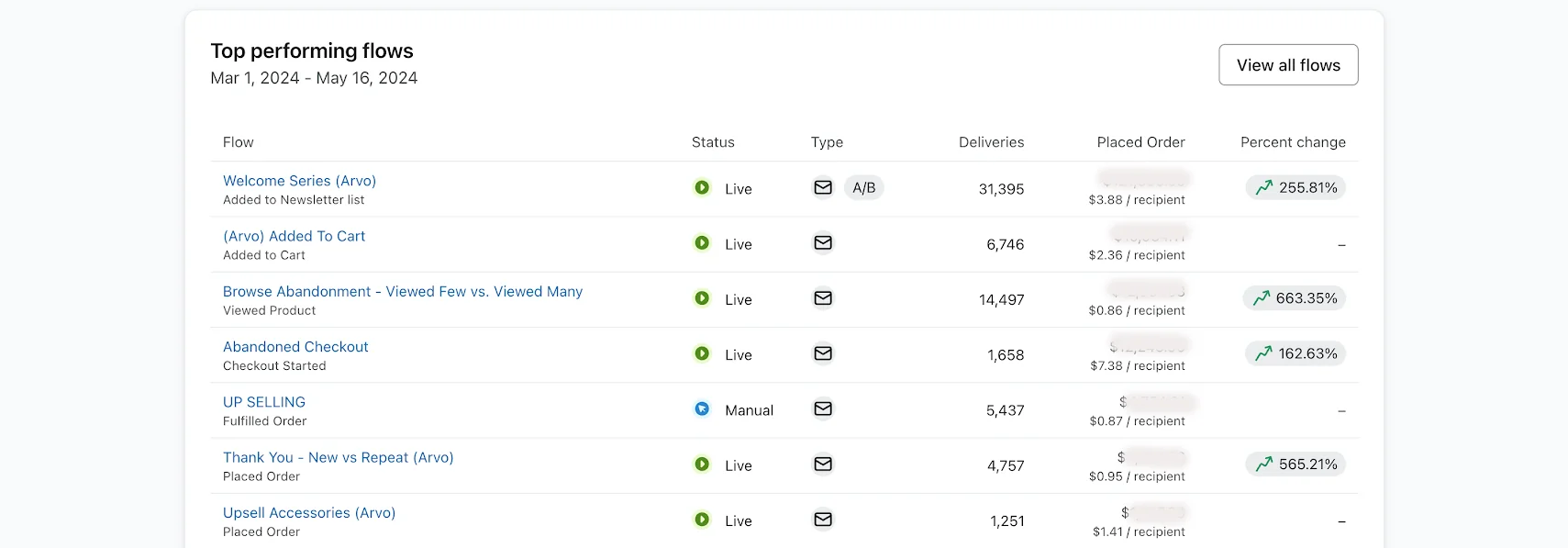The height and width of the screenshot is (548, 1568).
Task: Click the green Live icon for Upsell Accessories
Action: coord(702,520)
